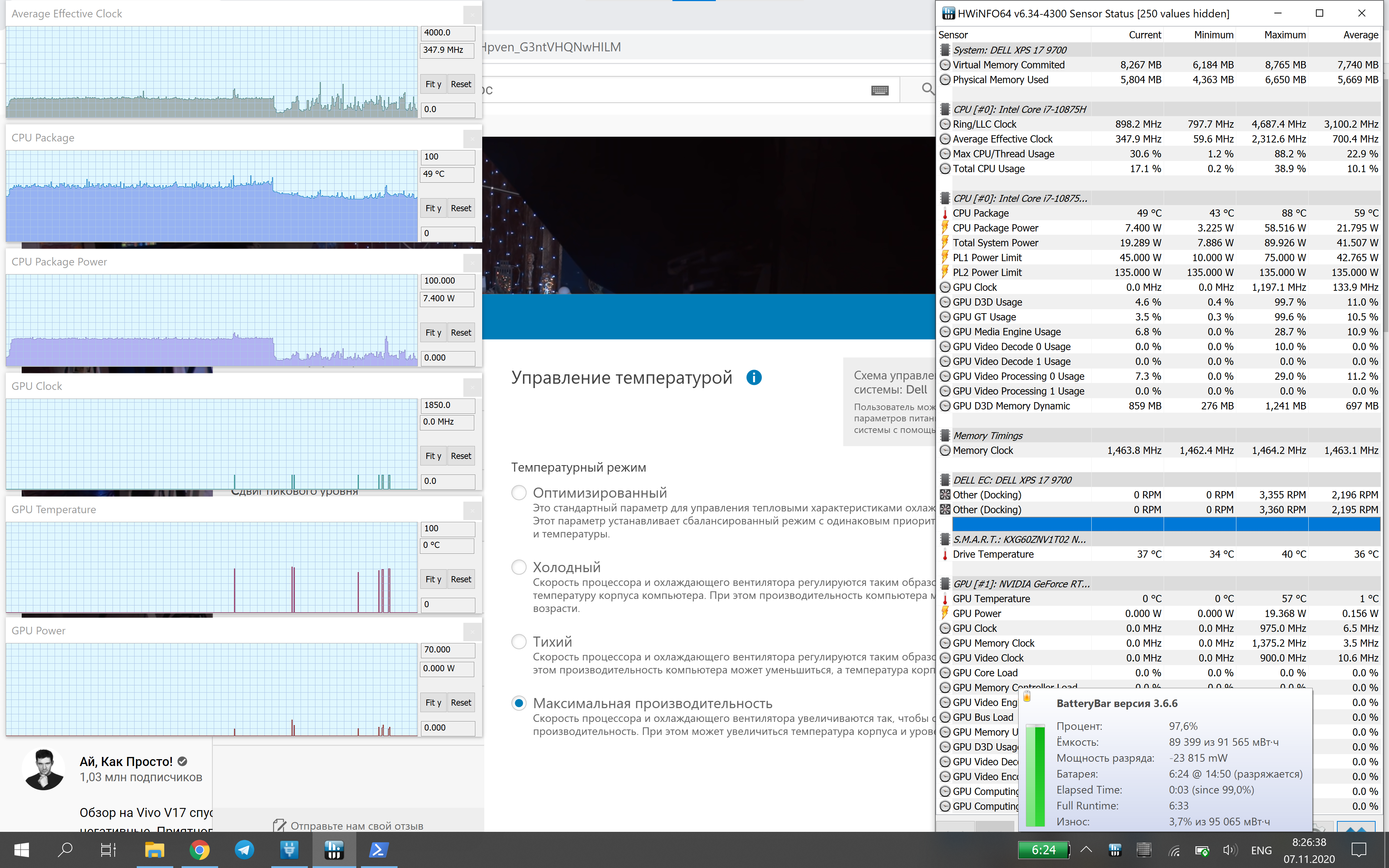Click the 100.000 max field in CPU Package Power
Image resolution: width=1389 pixels, height=868 pixels.
[448, 281]
